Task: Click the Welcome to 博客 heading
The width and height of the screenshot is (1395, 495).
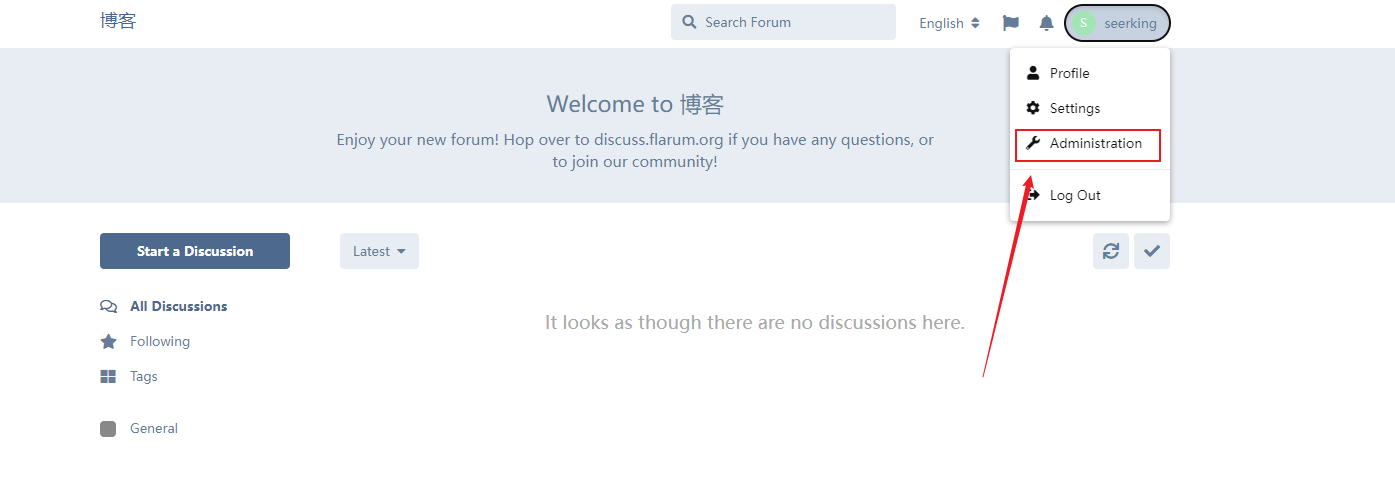Action: [635, 104]
